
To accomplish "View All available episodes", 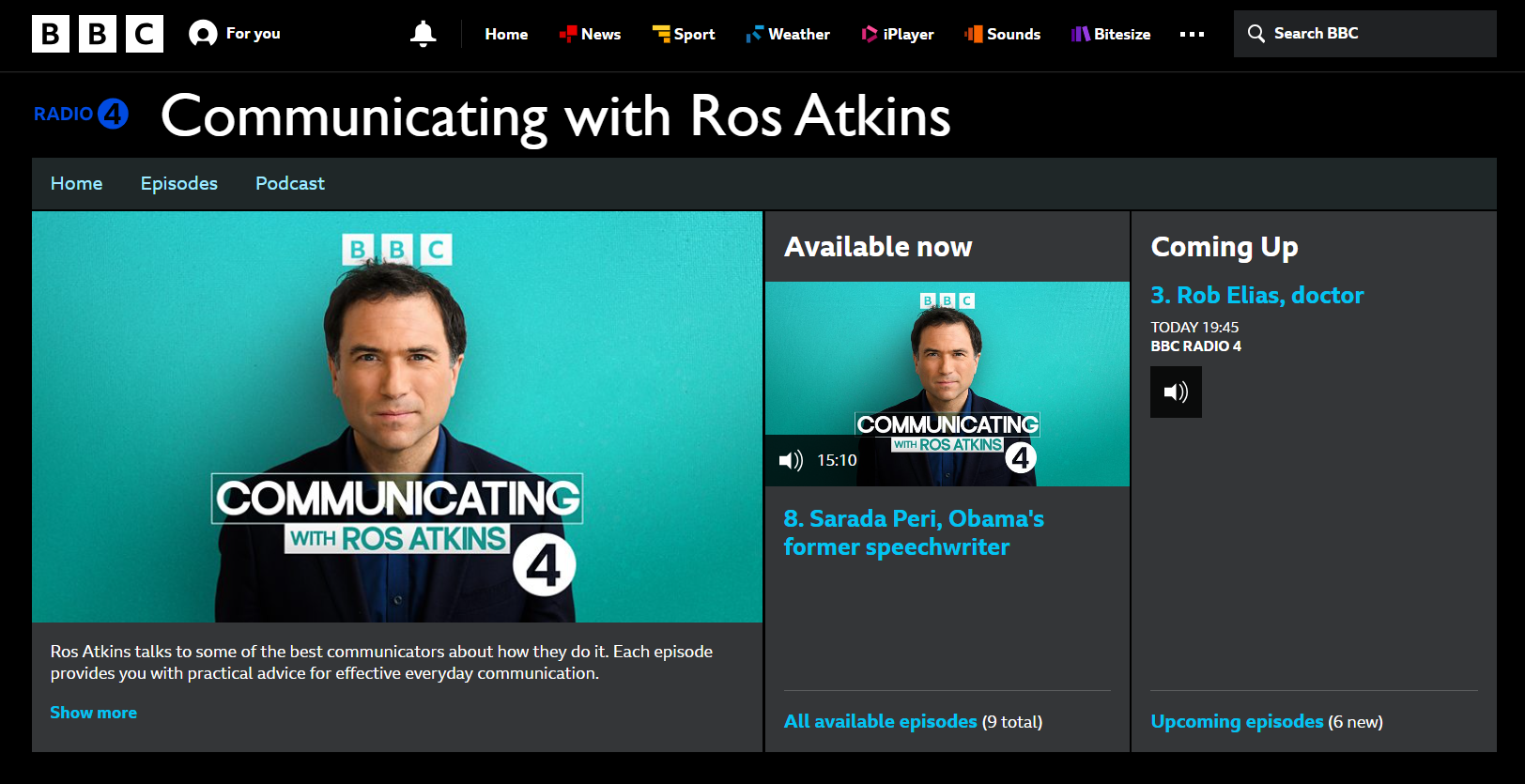I will pos(880,721).
